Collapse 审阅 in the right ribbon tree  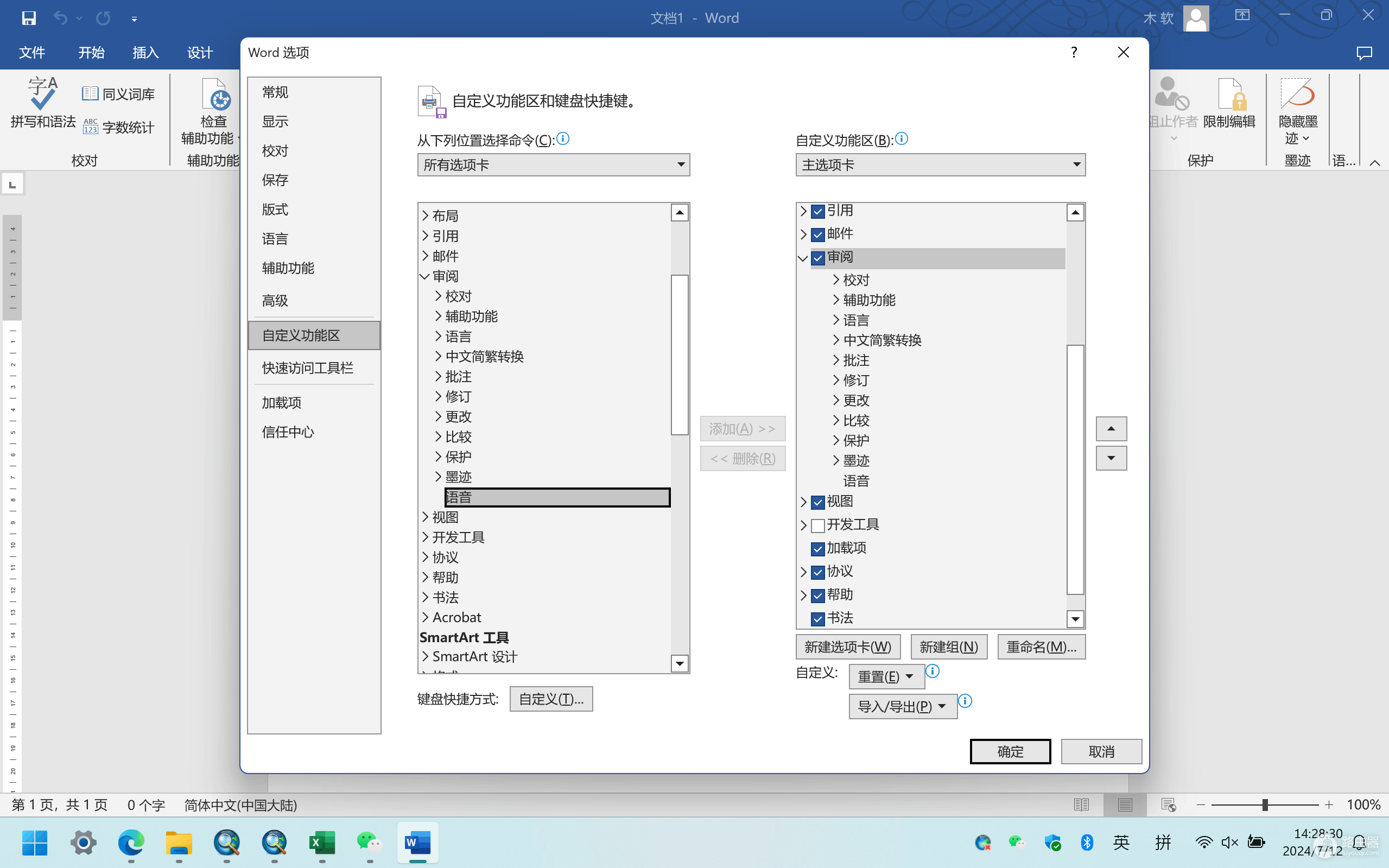tap(803, 258)
